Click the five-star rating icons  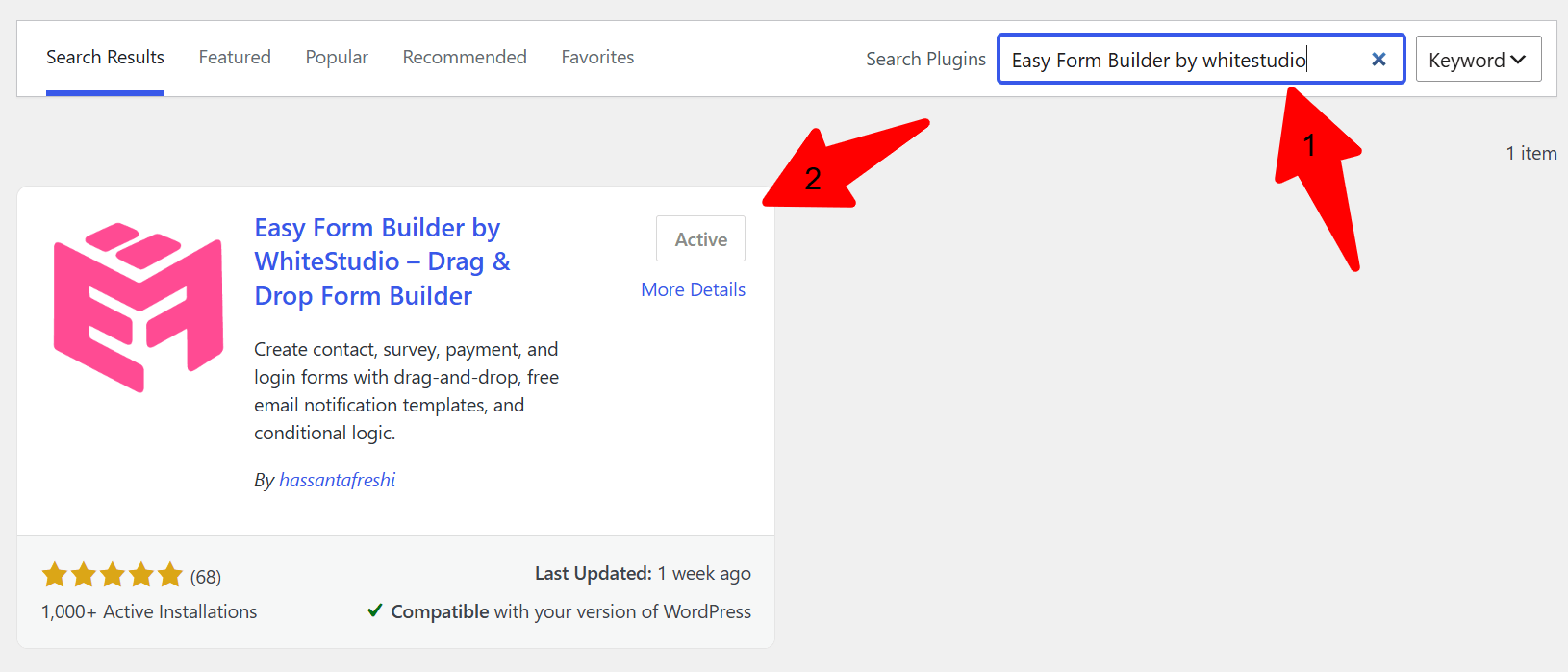coord(112,575)
